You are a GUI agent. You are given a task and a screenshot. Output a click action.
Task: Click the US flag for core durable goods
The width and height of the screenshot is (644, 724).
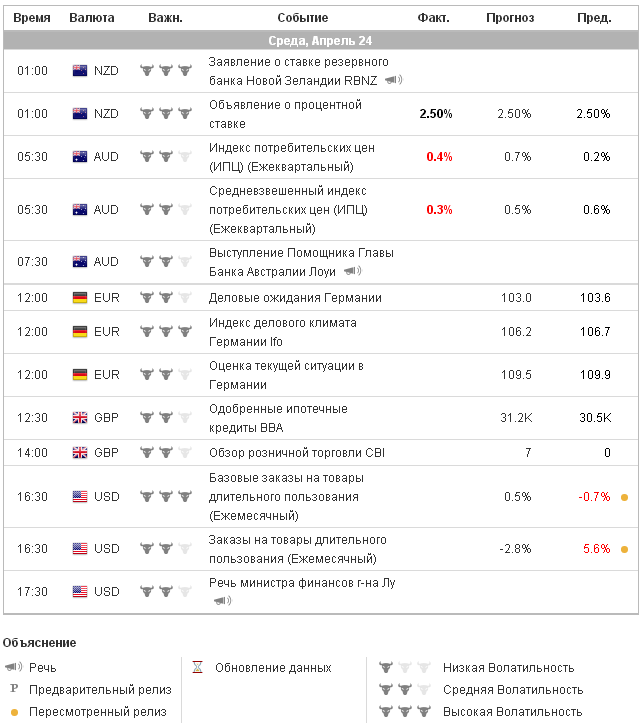(x=81, y=496)
